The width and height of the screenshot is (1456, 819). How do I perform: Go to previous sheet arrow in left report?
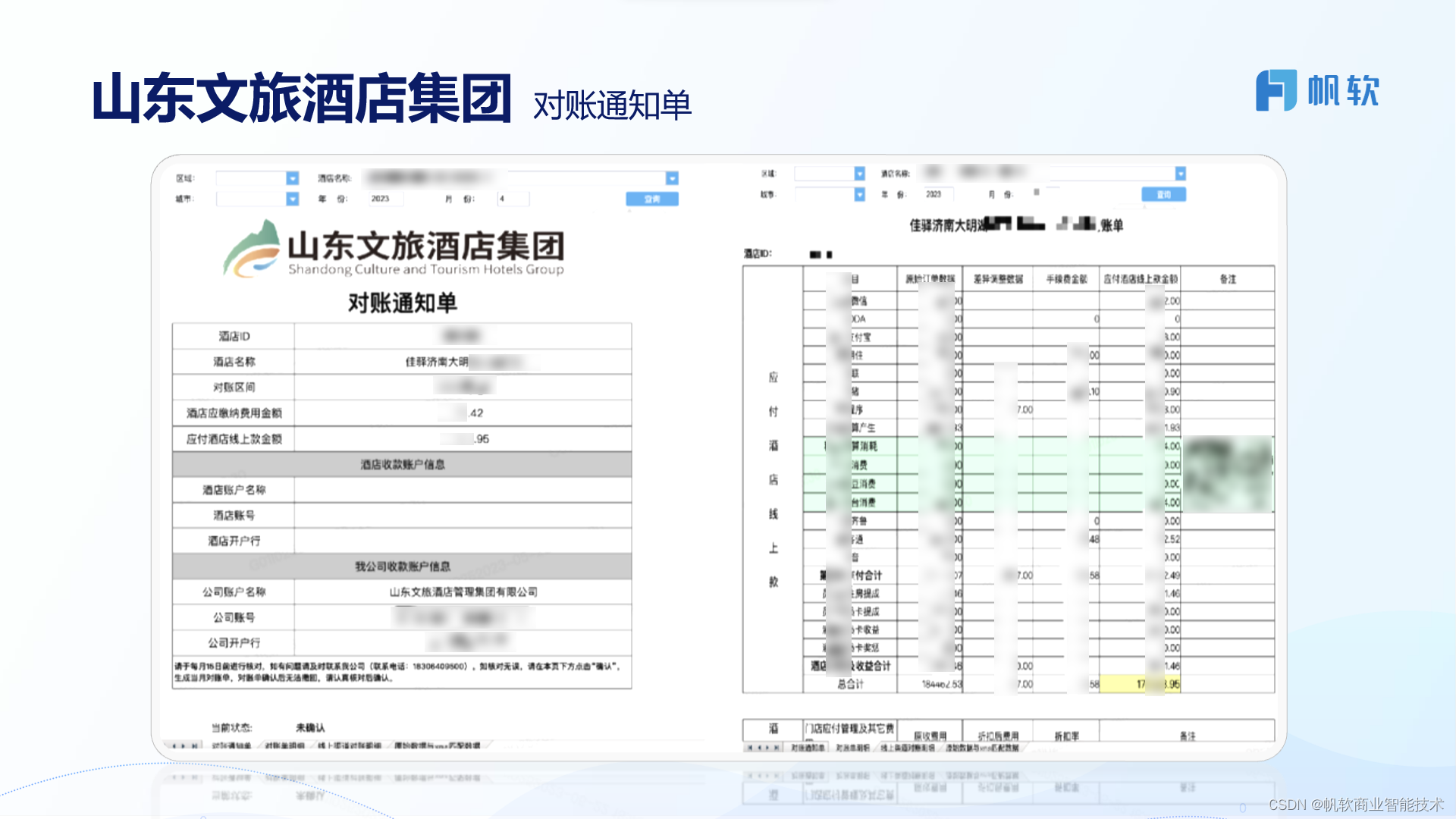[174, 746]
